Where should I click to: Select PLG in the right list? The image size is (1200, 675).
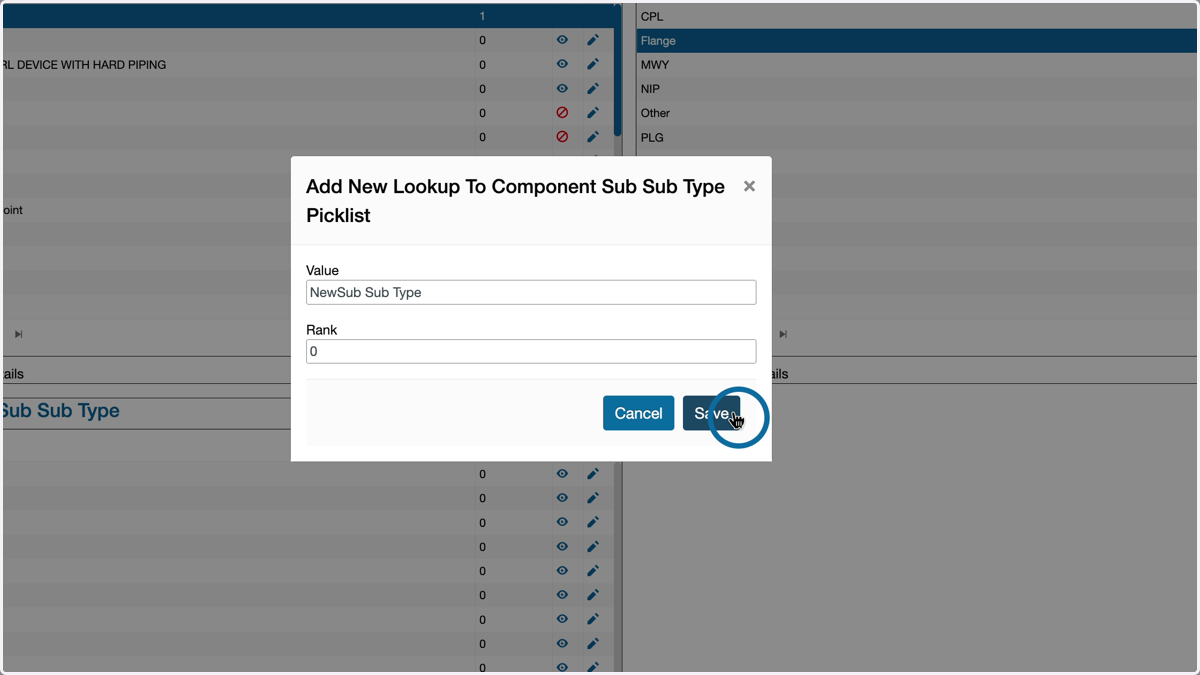[x=917, y=137]
